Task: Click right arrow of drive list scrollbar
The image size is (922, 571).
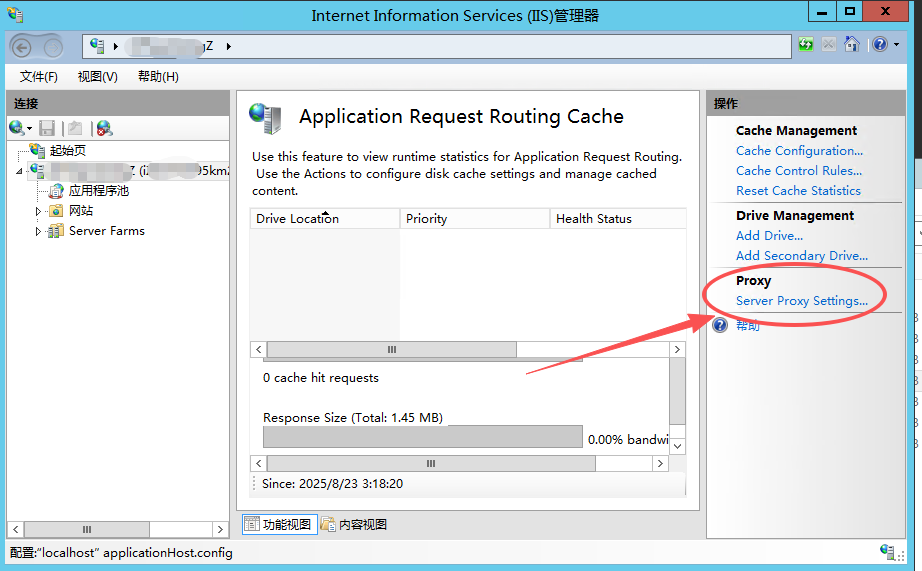Action: click(x=677, y=349)
